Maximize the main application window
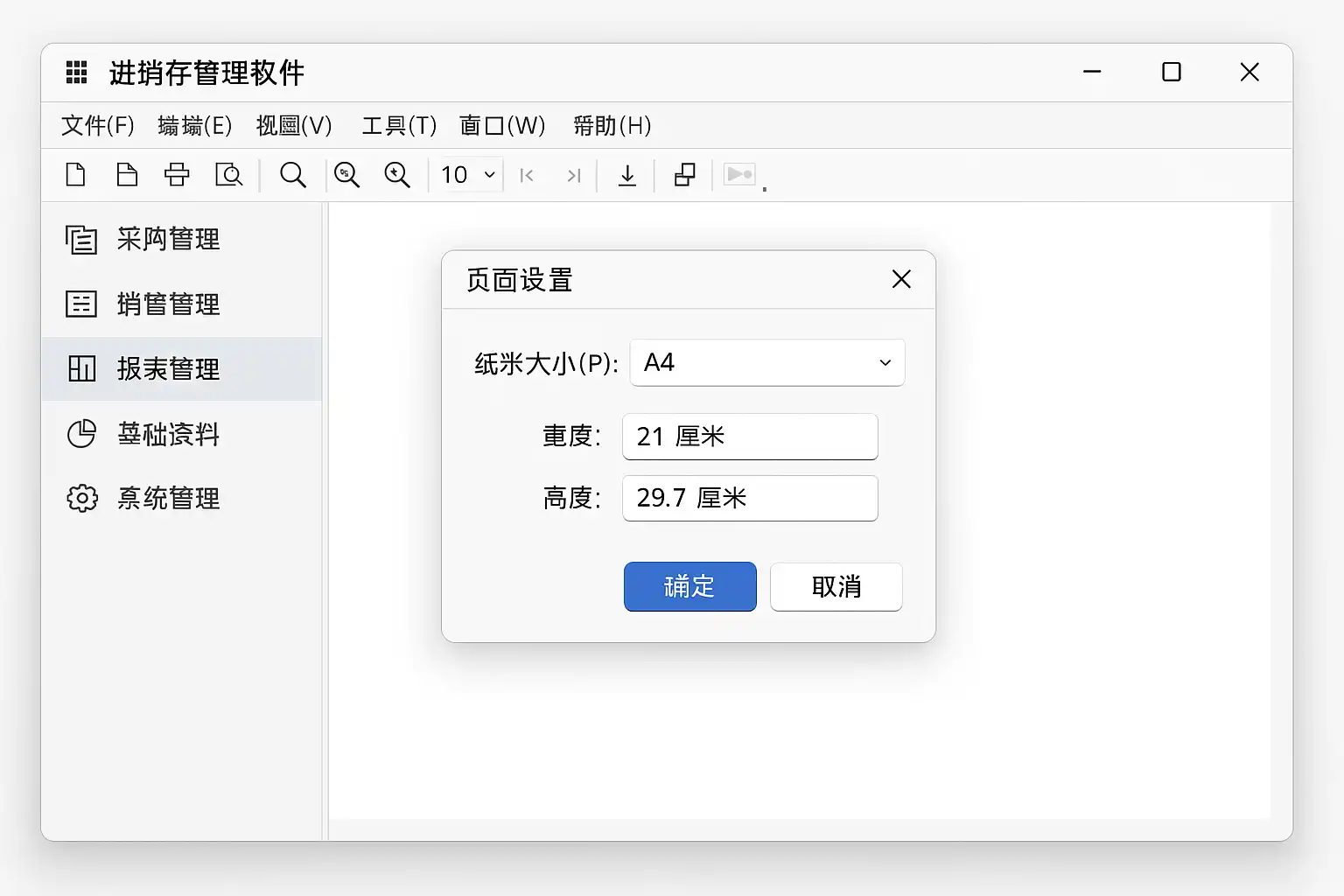 pos(1172,72)
